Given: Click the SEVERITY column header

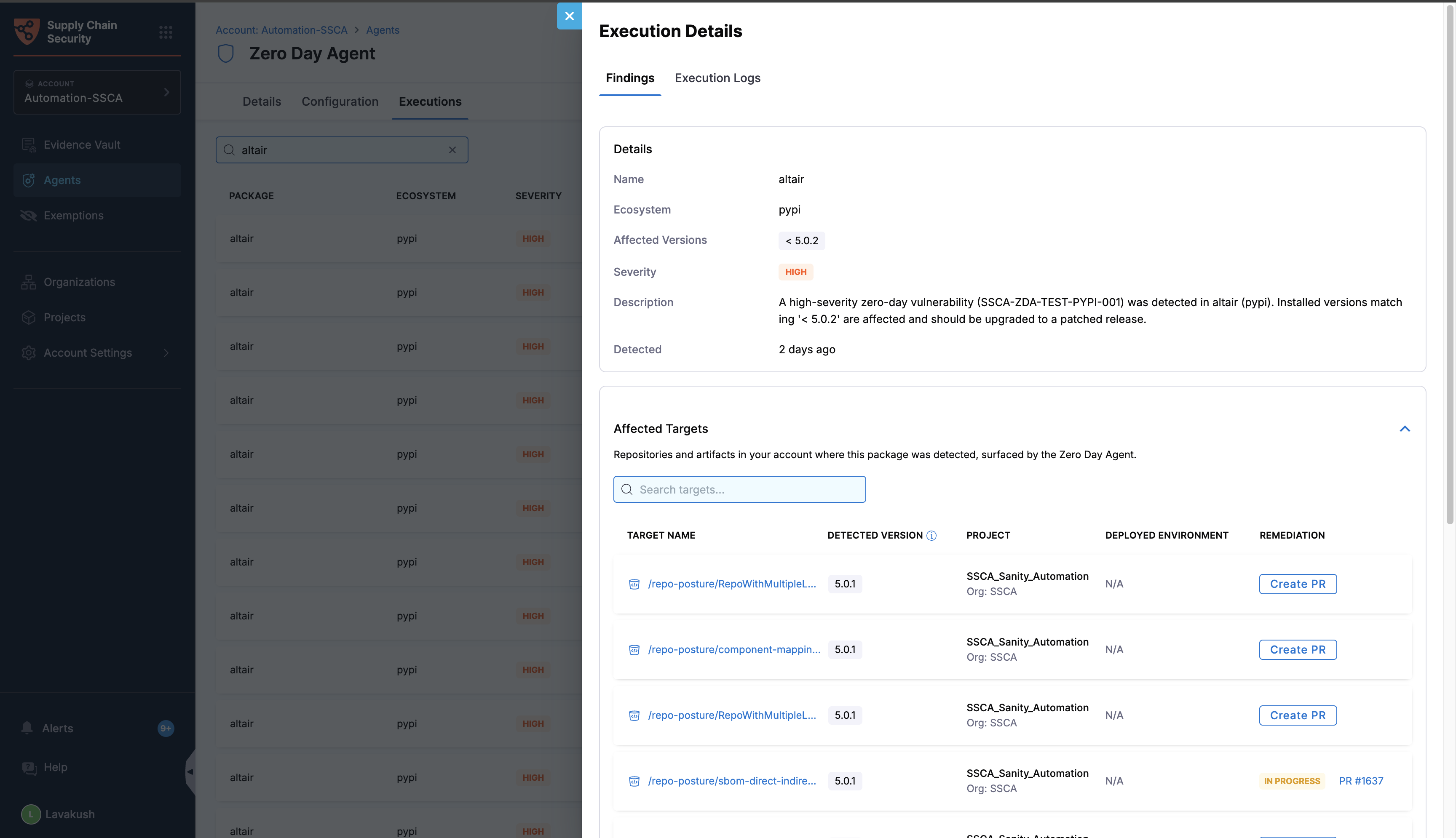Looking at the screenshot, I should tap(538, 196).
